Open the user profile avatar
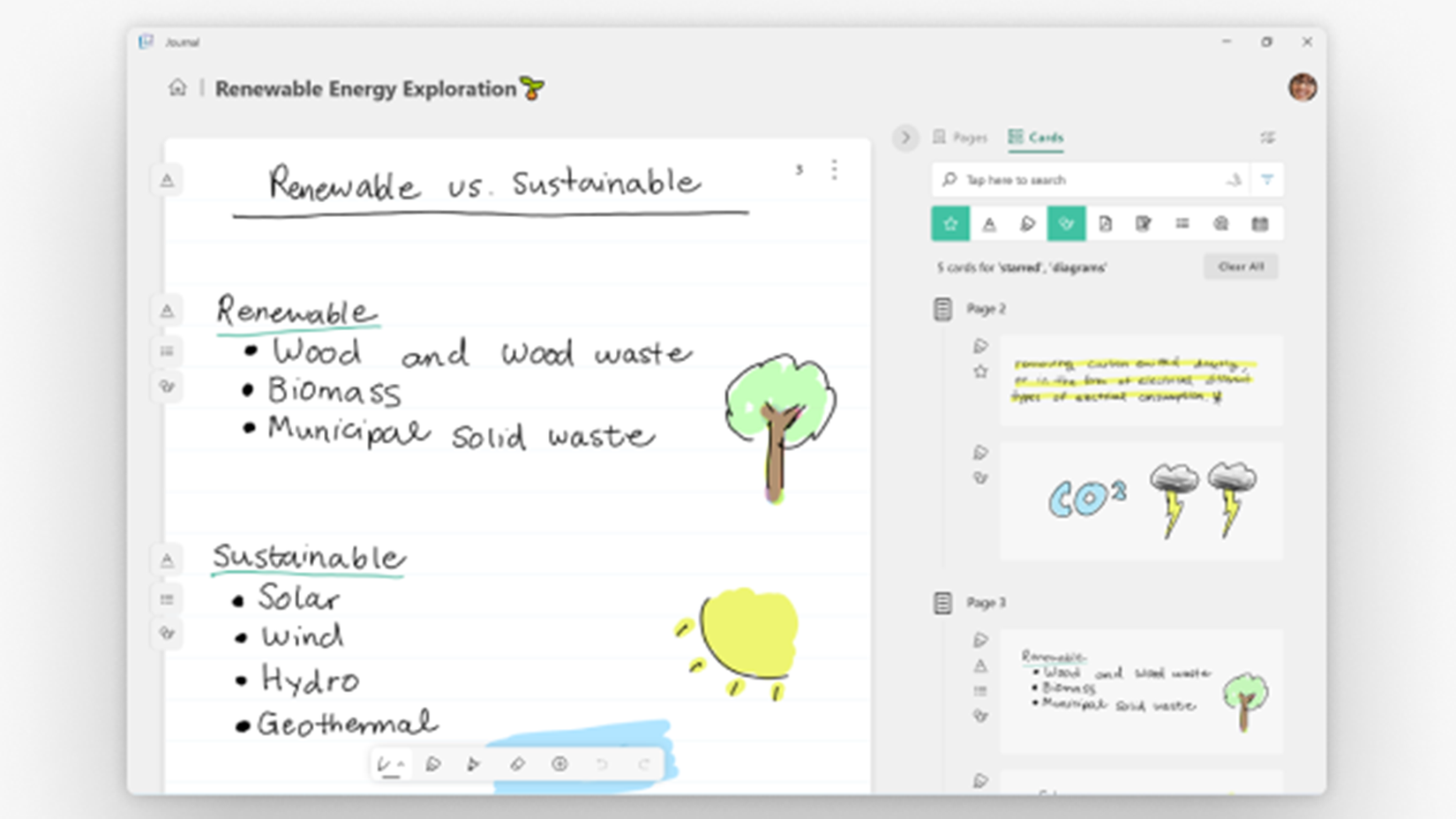The height and width of the screenshot is (819, 1456). (1302, 87)
